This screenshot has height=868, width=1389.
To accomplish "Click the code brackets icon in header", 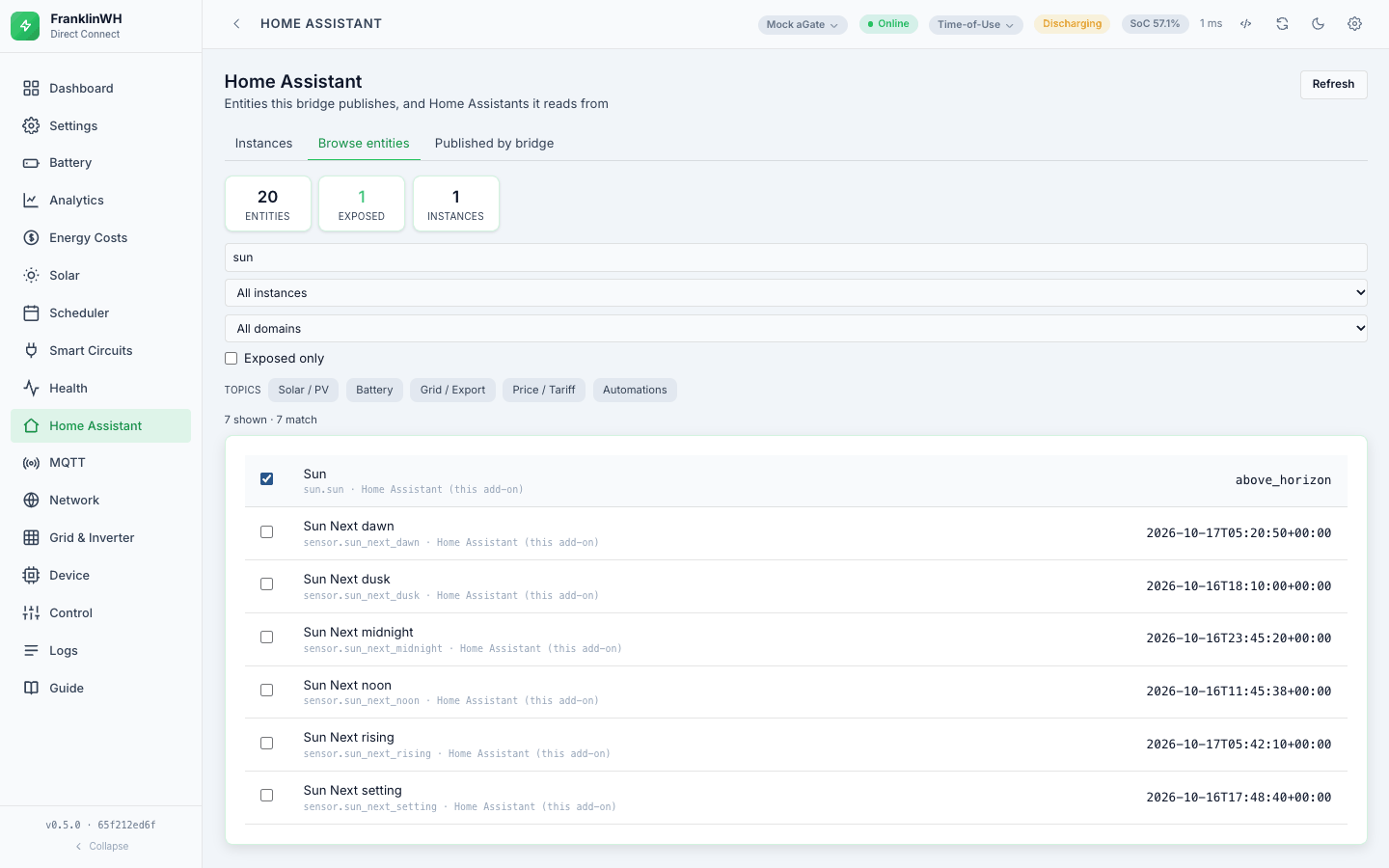I will 1246,24.
